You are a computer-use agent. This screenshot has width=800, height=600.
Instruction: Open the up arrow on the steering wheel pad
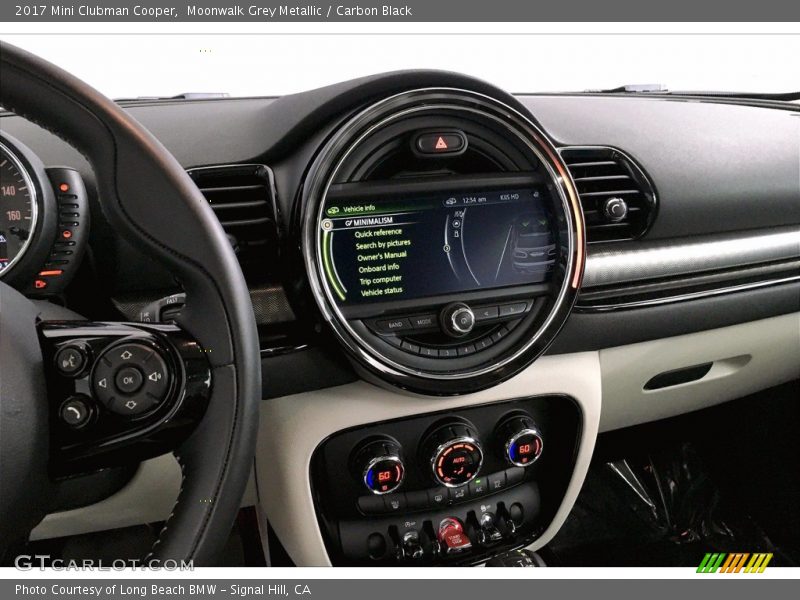(128, 354)
